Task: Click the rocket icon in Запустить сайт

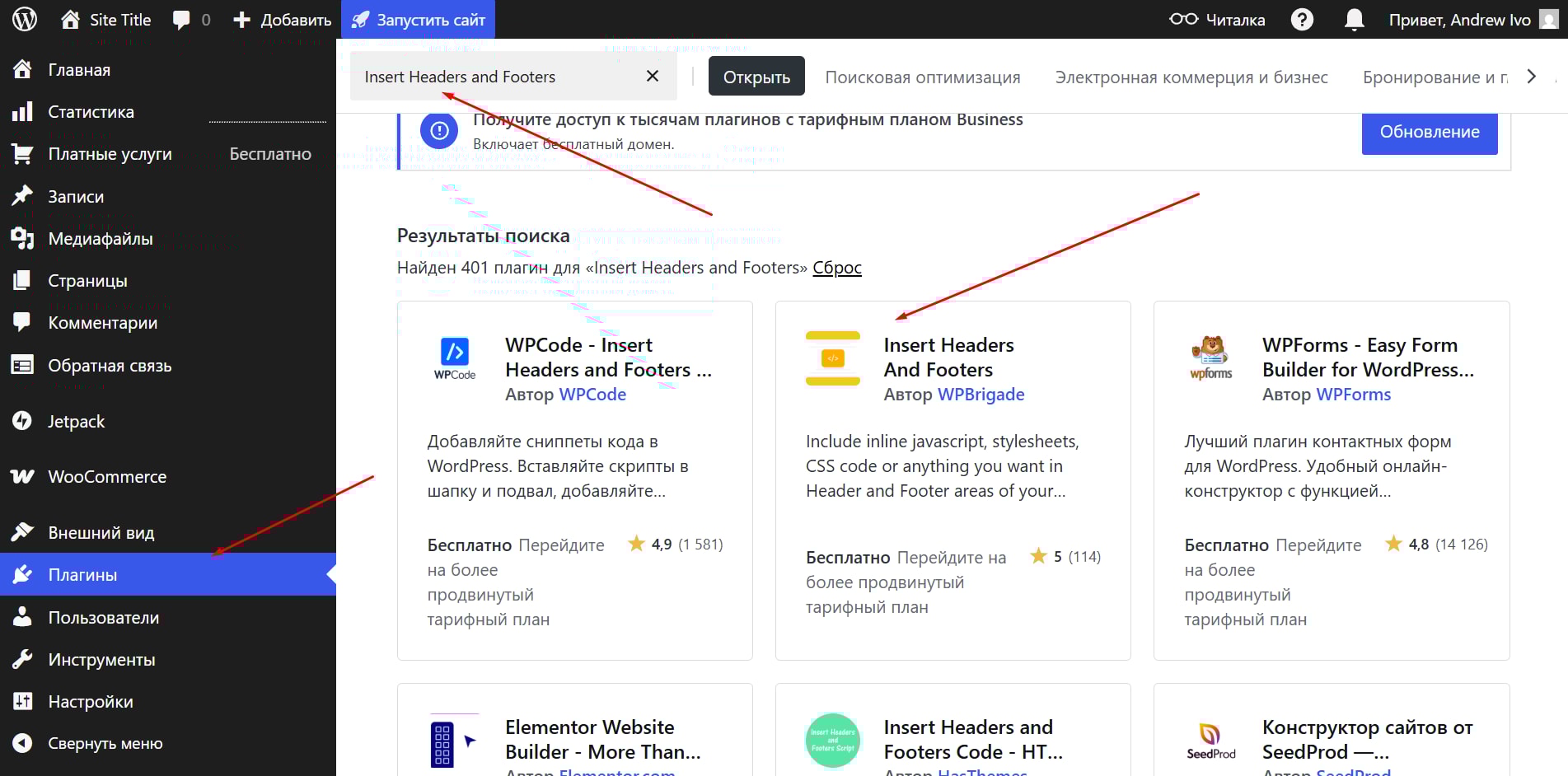Action: coord(360,20)
